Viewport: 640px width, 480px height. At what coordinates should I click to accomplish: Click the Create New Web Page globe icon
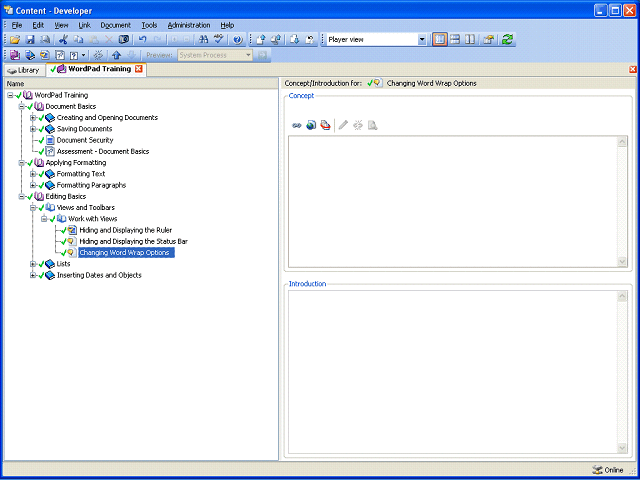[x=311, y=125]
